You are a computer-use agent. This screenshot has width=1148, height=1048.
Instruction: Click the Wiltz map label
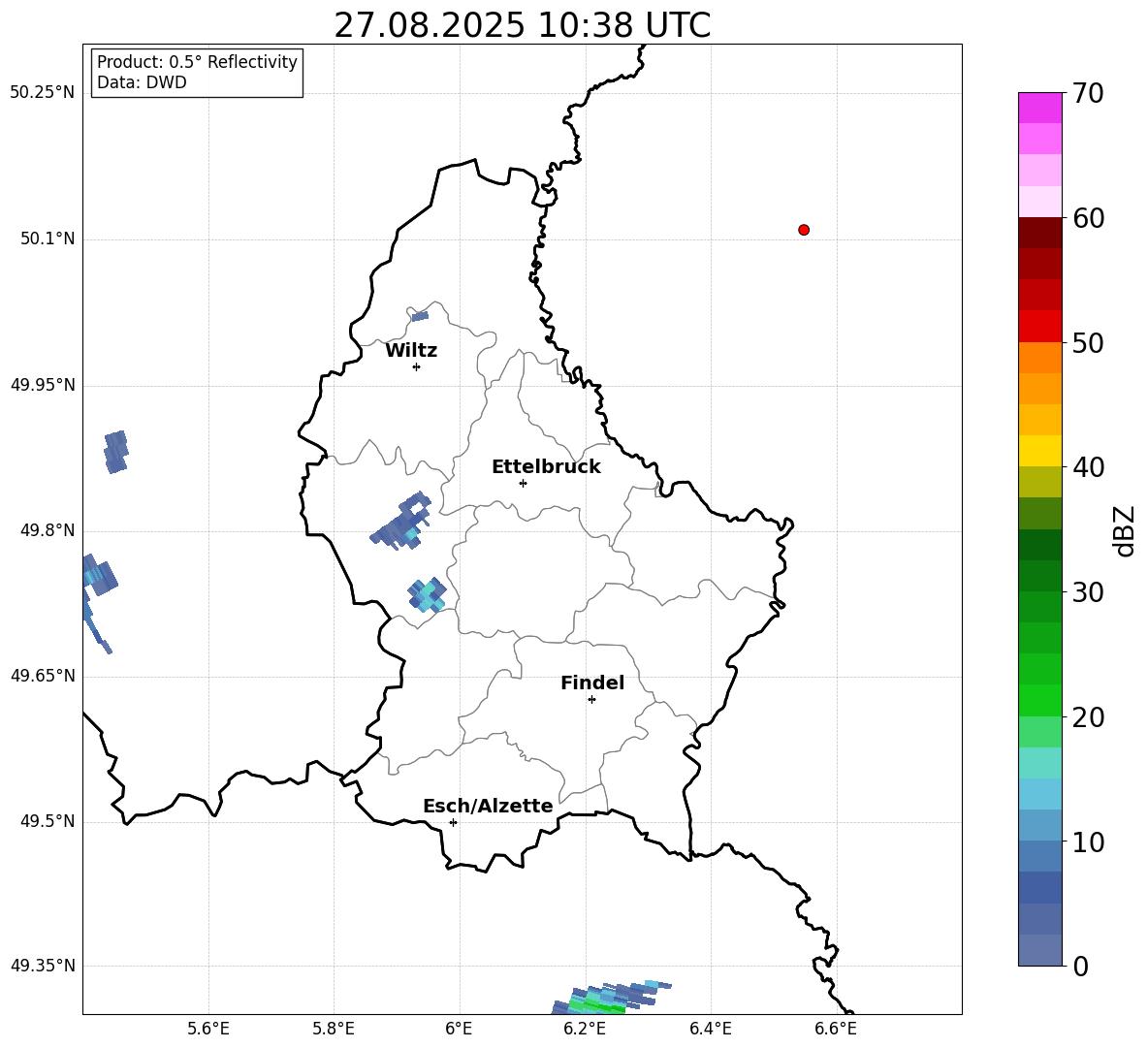(411, 351)
